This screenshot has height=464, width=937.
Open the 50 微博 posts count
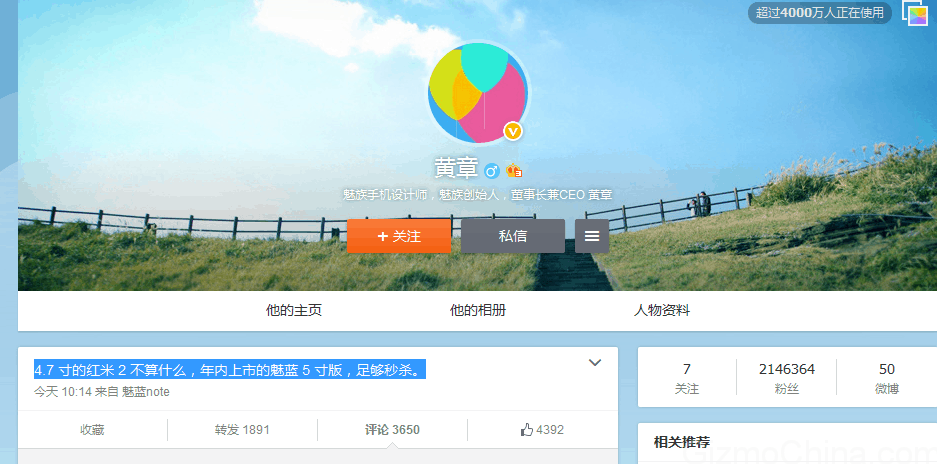[886, 378]
